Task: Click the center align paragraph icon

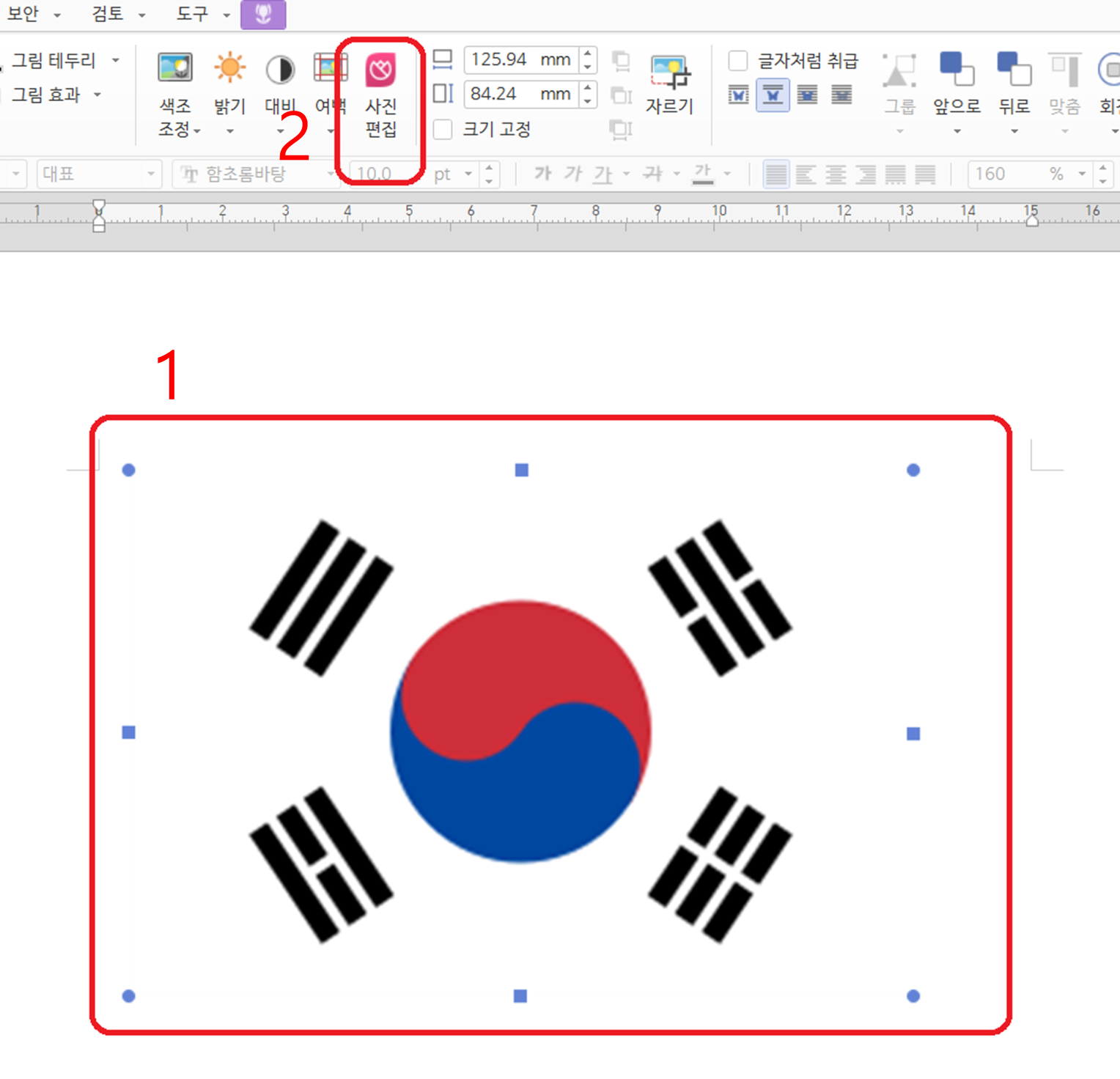Action: [836, 174]
